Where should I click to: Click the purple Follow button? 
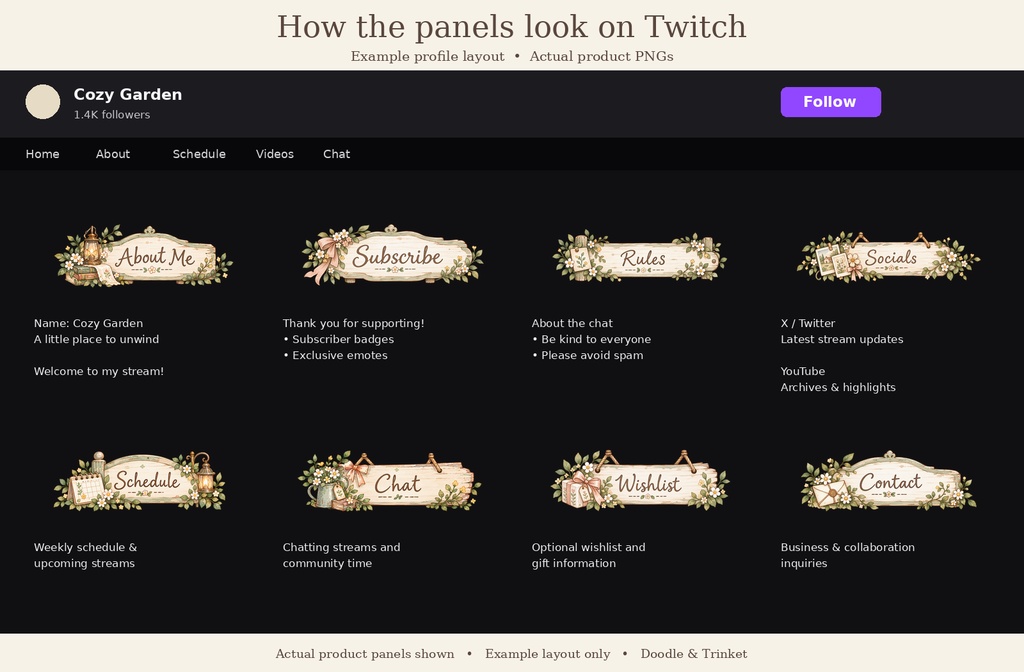pyautogui.click(x=831, y=102)
